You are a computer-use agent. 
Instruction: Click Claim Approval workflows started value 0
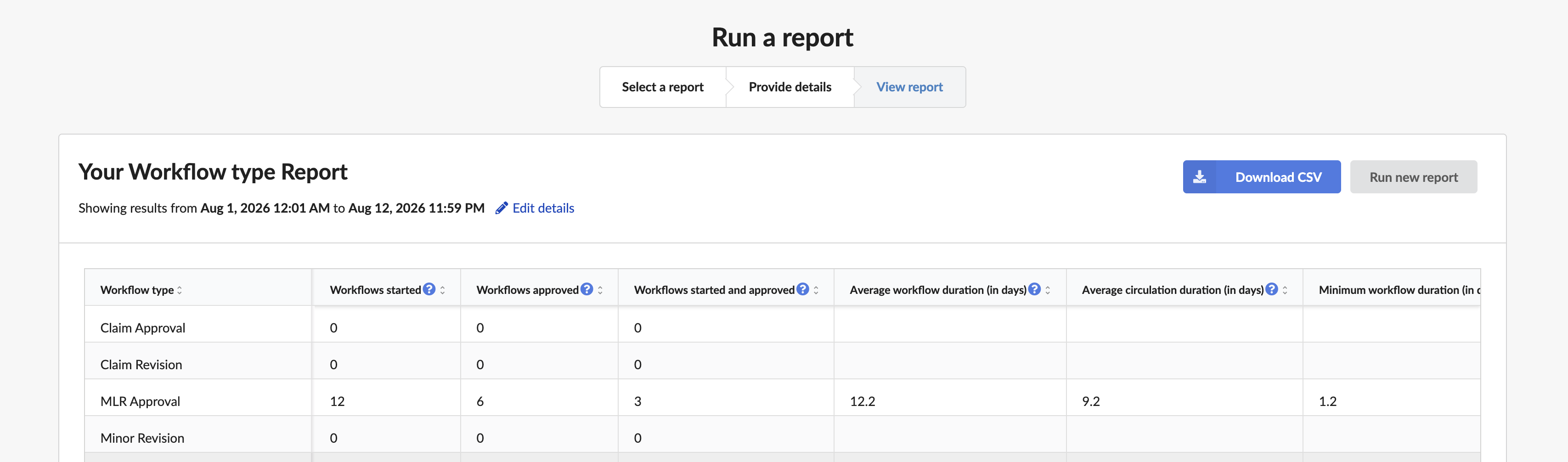pos(333,328)
